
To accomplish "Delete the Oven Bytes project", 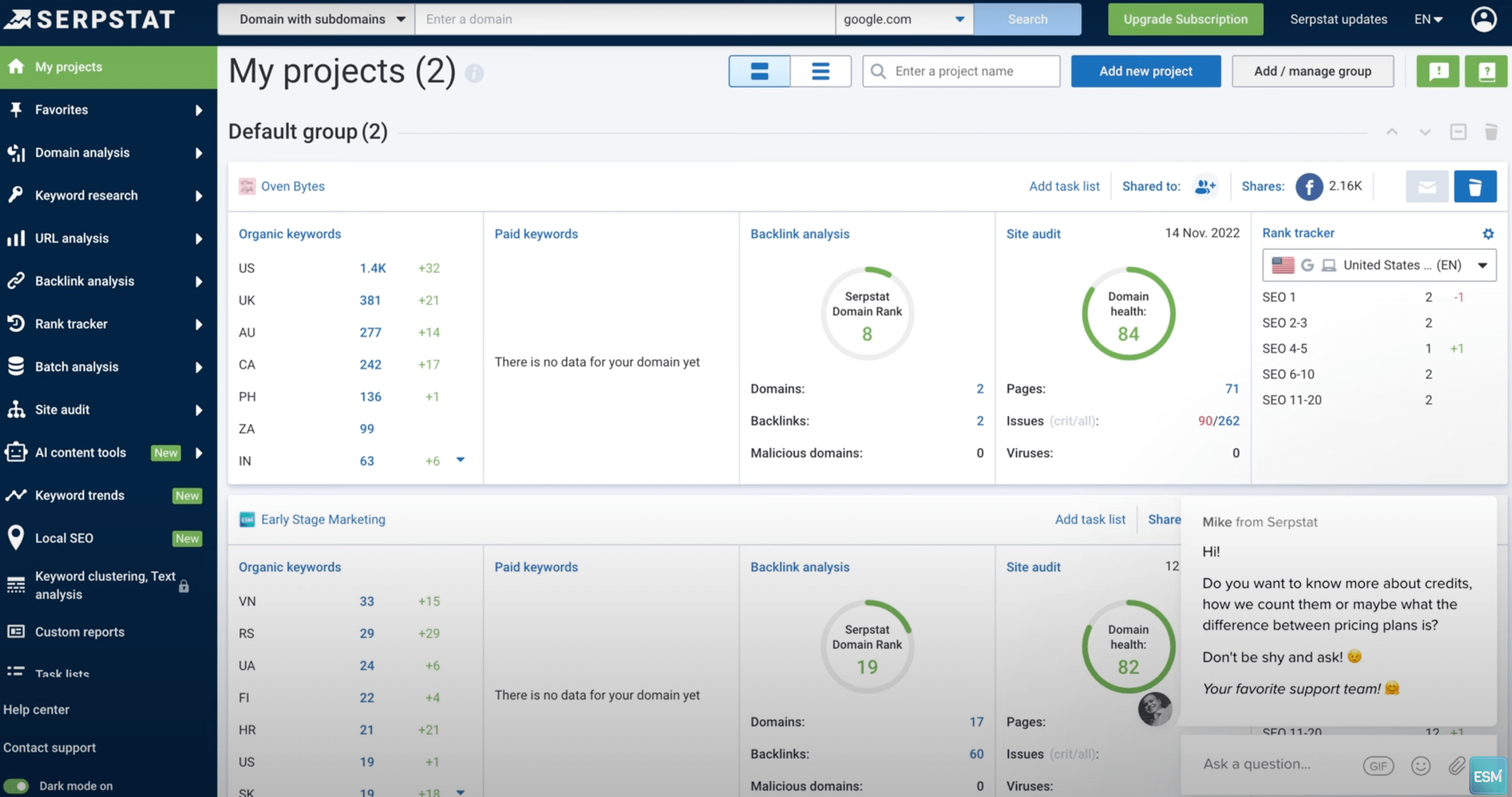I will coord(1475,187).
